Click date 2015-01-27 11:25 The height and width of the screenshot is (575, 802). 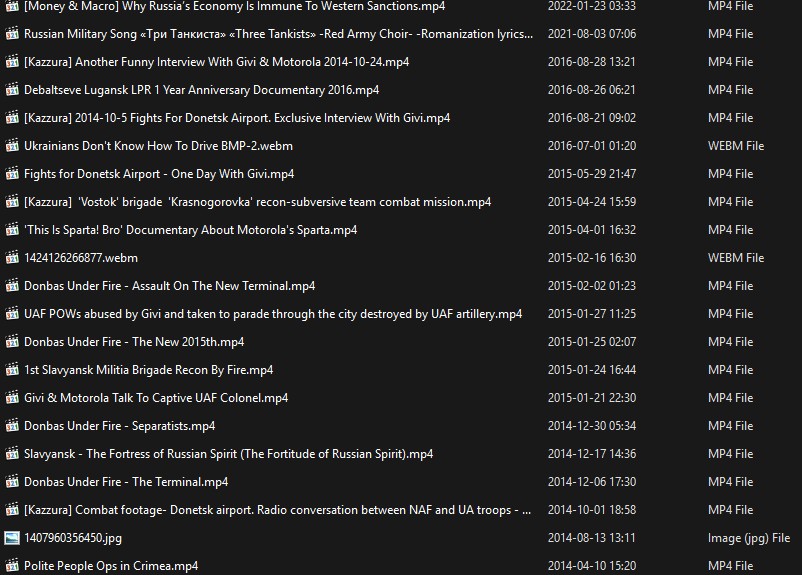(x=592, y=314)
